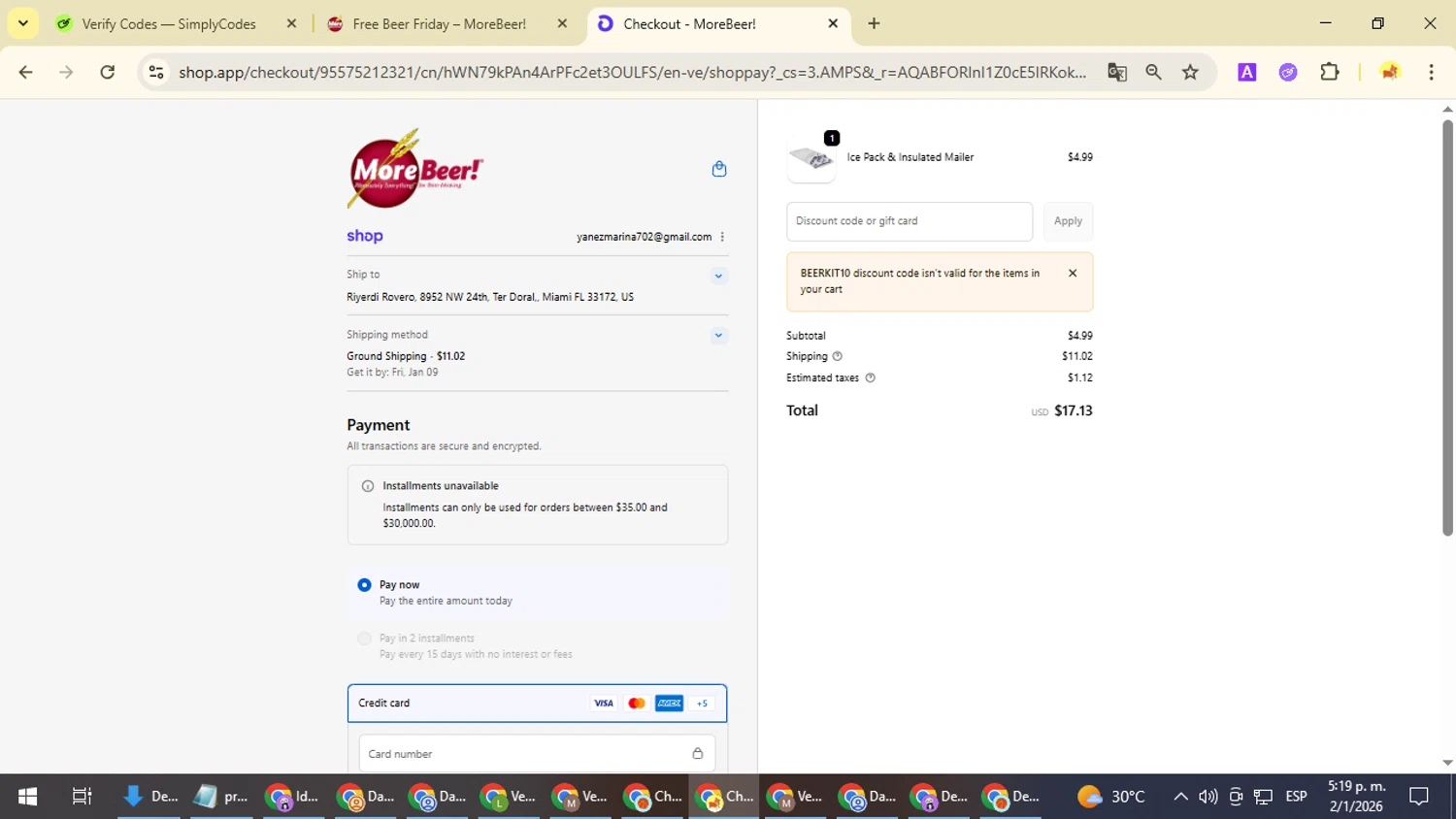Bookmark this page with the star

click(x=1190, y=72)
